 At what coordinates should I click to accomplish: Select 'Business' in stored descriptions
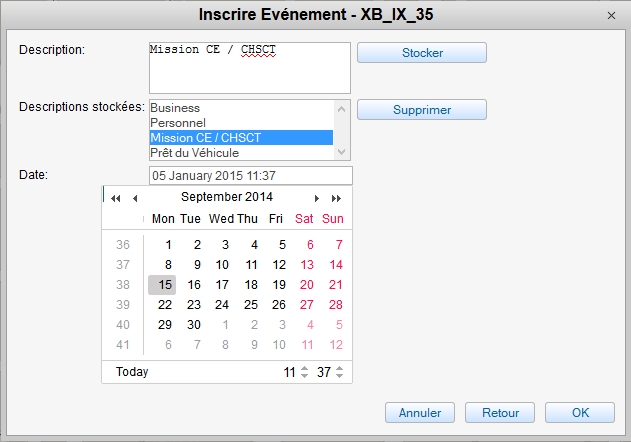point(175,108)
